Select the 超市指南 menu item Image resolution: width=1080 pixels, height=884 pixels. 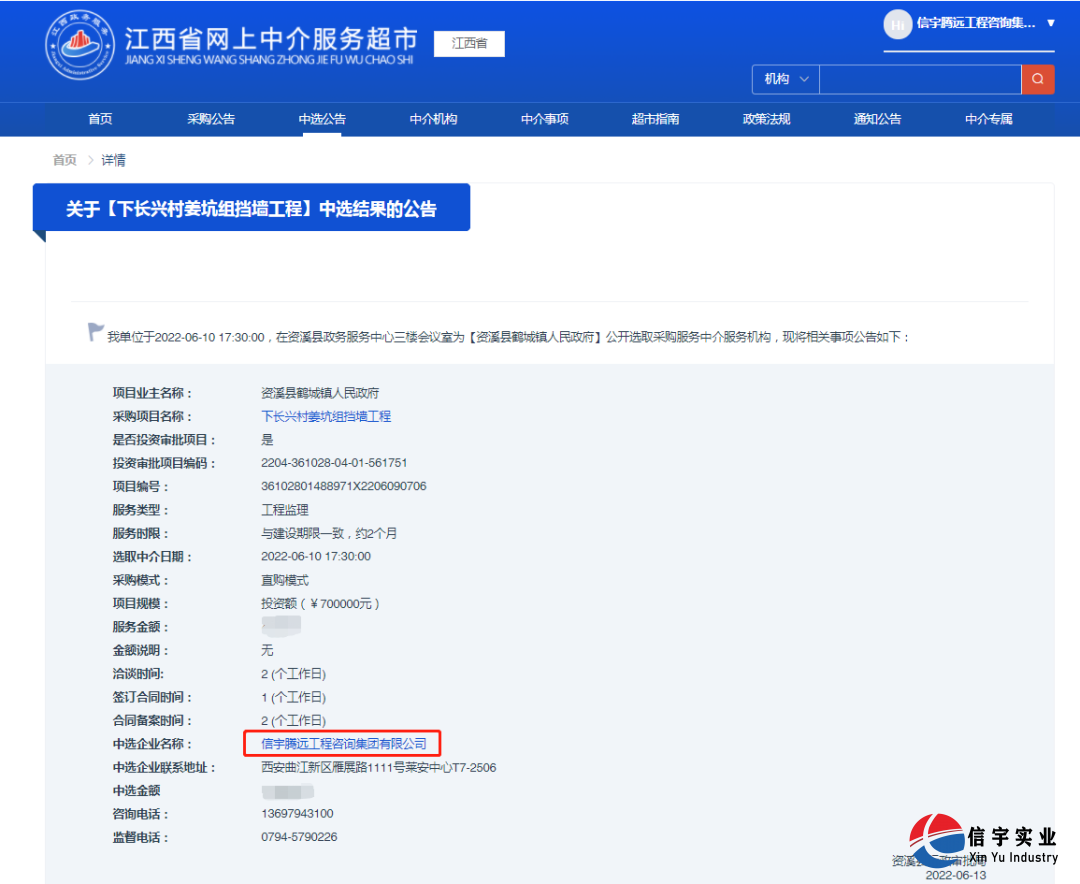(655, 119)
